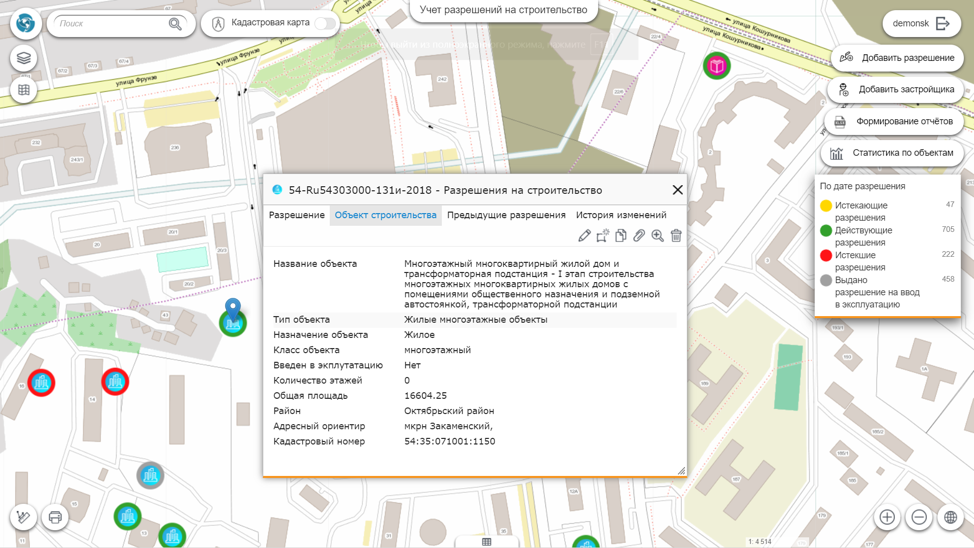The height and width of the screenshot is (548, 974).
Task: Open the map layers stack icon
Action: point(24,58)
